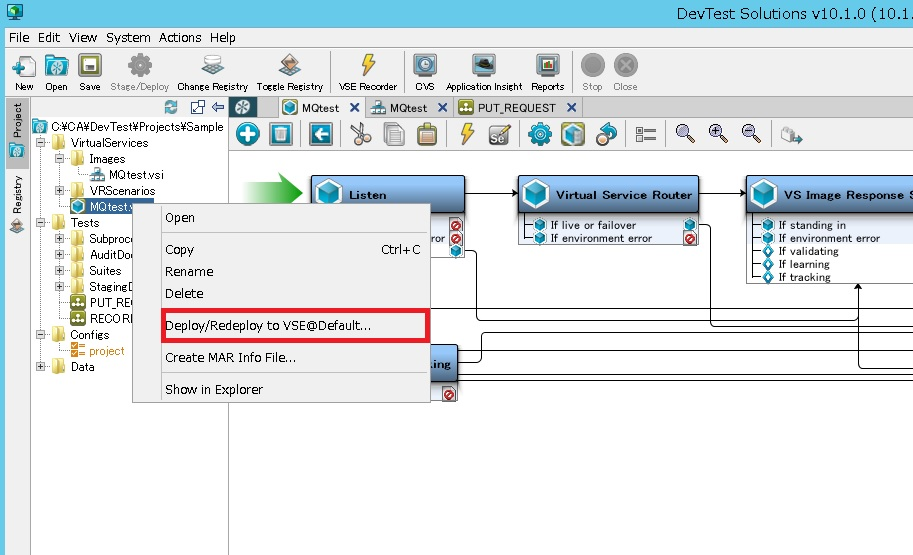Click the blue plus add-step icon
This screenshot has height=555, width=913.
pos(248,134)
